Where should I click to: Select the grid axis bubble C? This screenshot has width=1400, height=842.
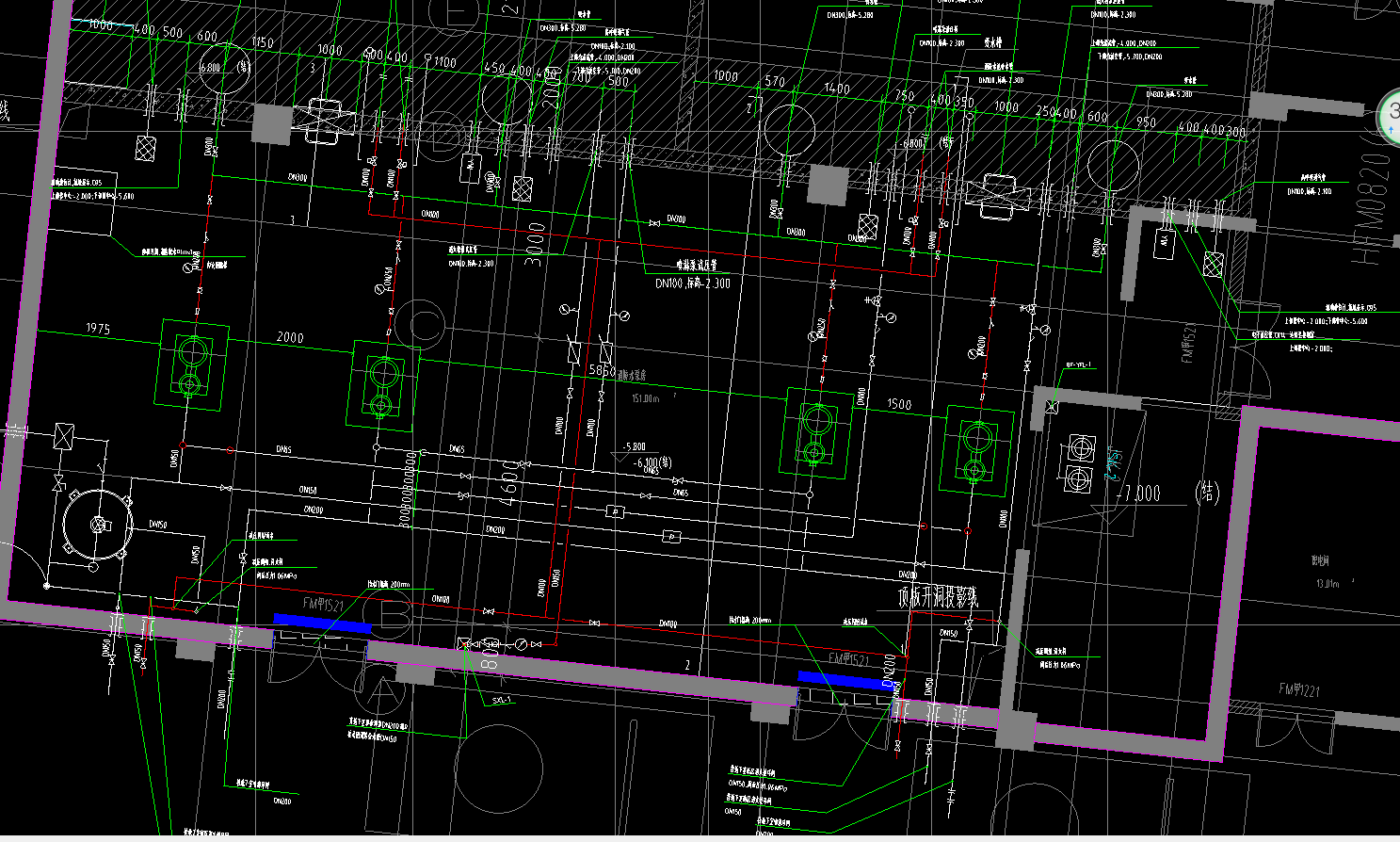421,325
